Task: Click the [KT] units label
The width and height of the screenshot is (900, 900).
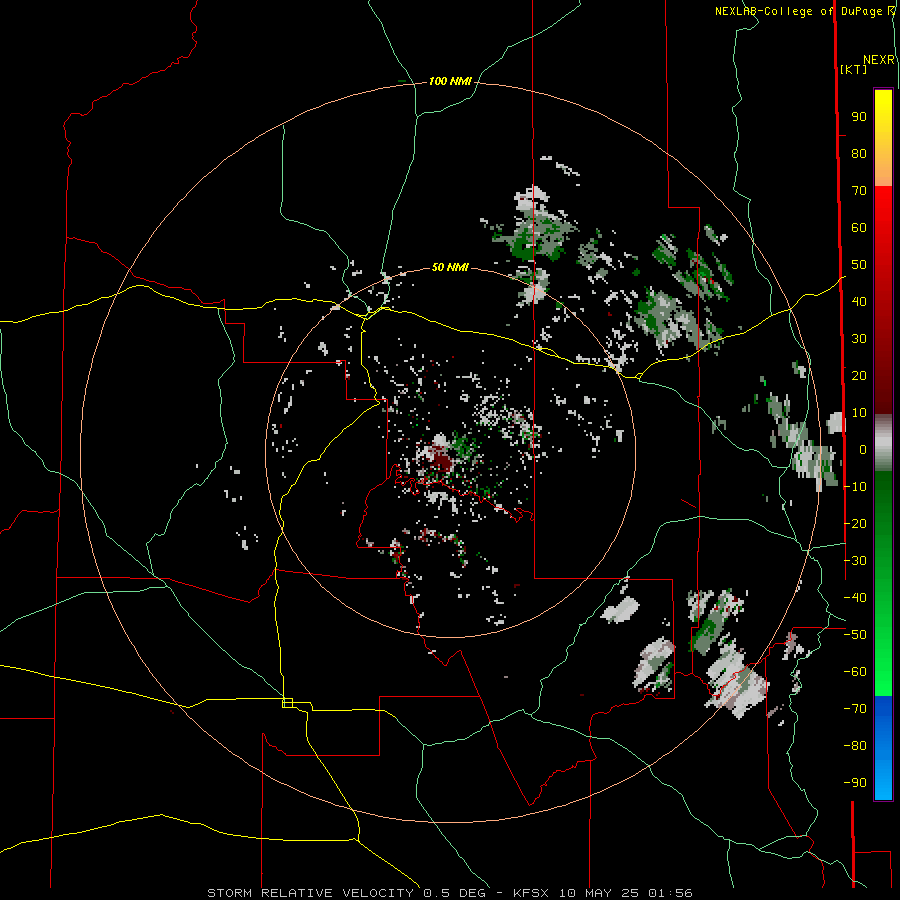Action: 853,69
